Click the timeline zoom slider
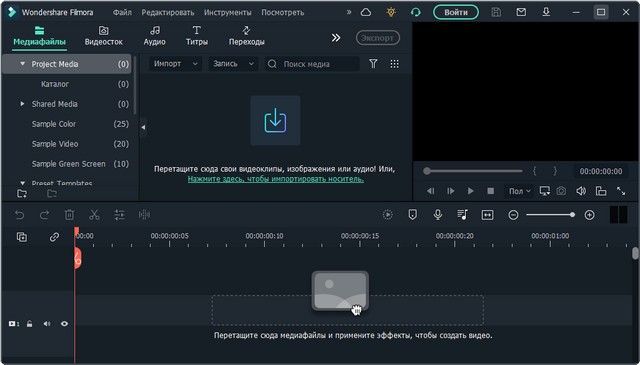Screen dimensions: 640x365 click(550, 215)
